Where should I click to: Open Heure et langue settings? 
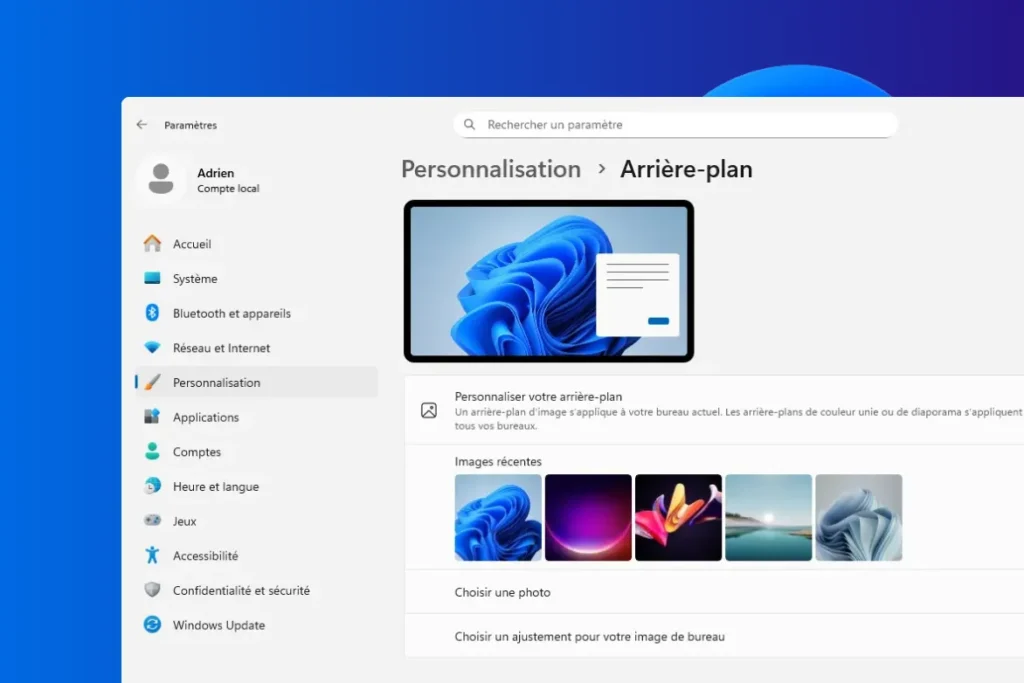pos(215,486)
